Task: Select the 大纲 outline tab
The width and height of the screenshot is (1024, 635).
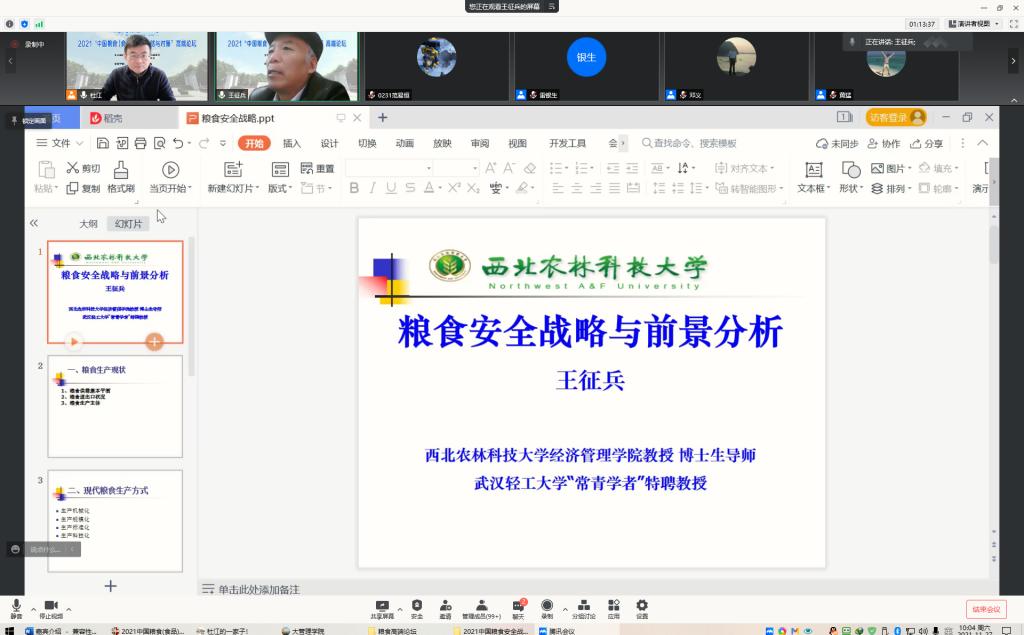Action: (89, 224)
